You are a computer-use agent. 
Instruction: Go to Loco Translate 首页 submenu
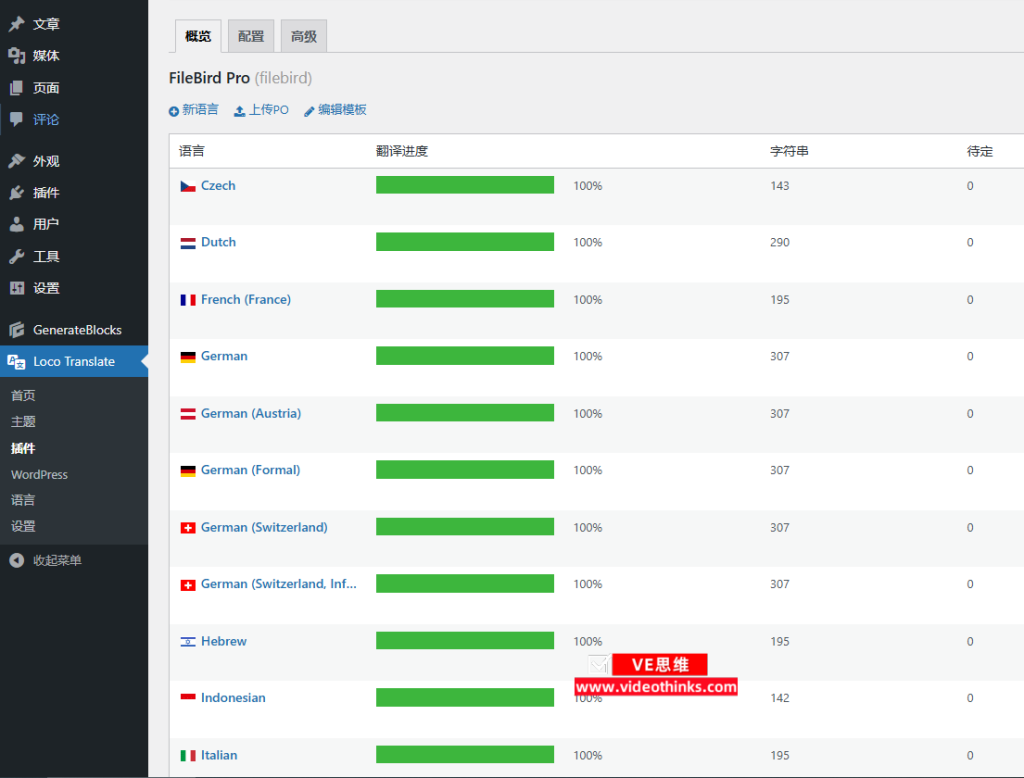click(x=24, y=395)
